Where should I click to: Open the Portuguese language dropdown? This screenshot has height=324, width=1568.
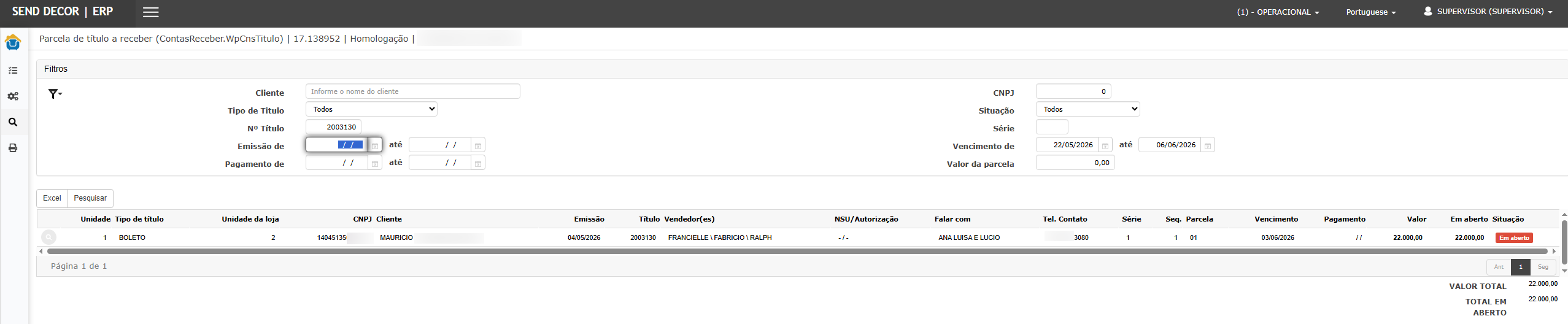pos(1371,12)
